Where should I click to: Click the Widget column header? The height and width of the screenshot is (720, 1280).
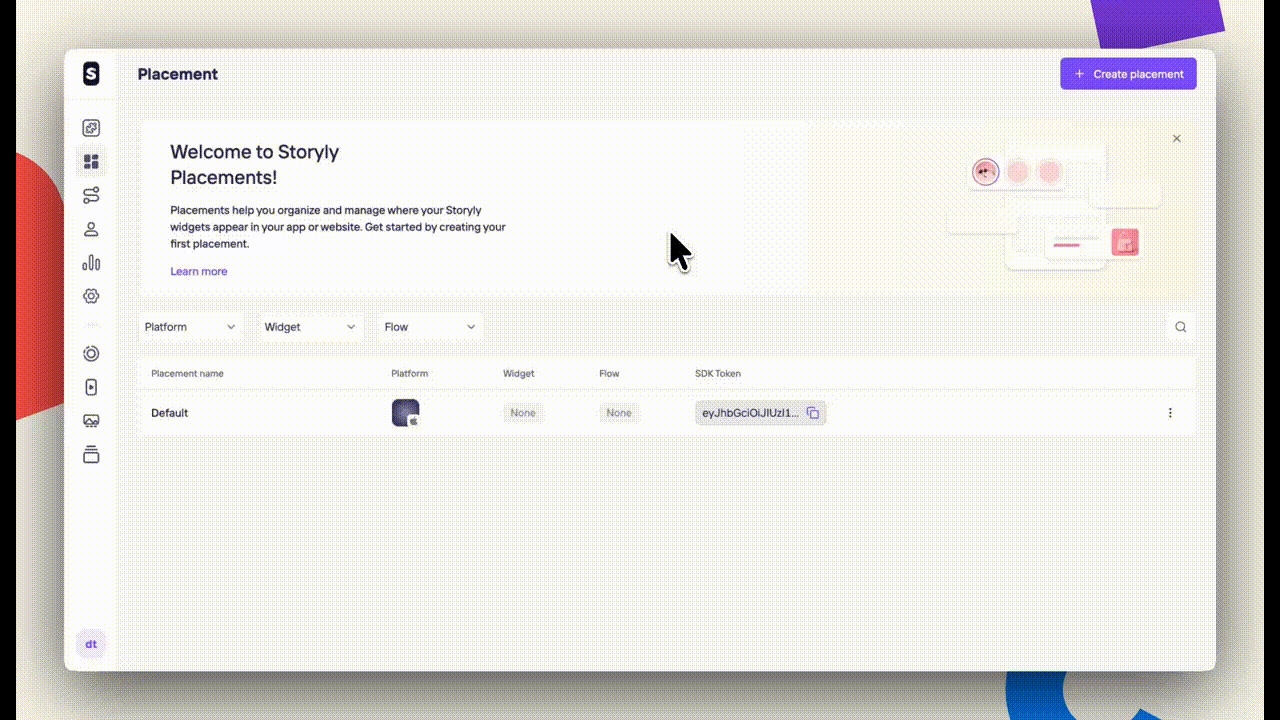519,373
